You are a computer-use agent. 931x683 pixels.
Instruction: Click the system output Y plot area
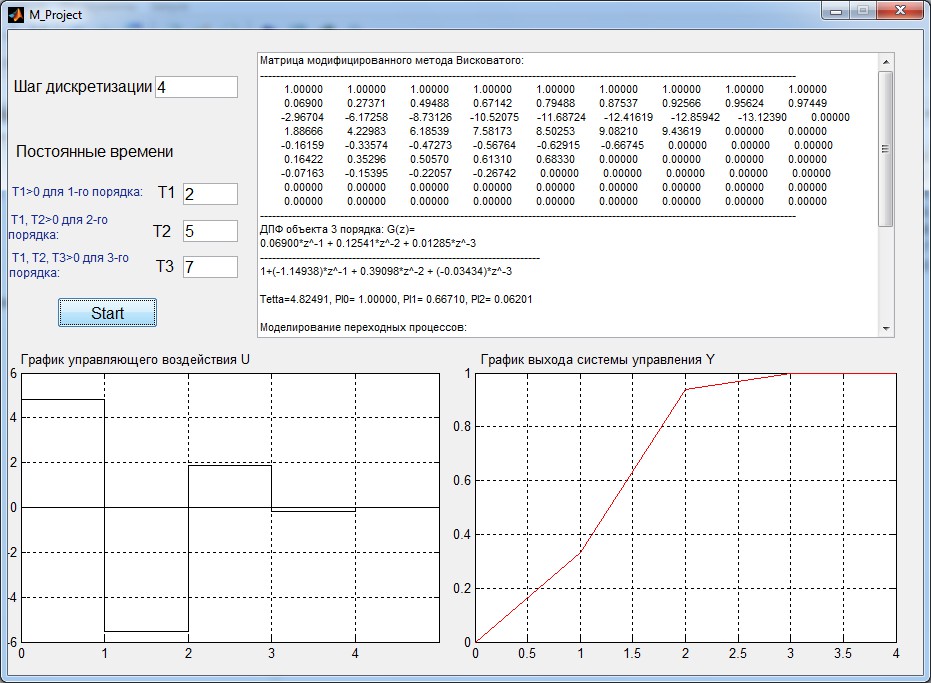[686, 508]
